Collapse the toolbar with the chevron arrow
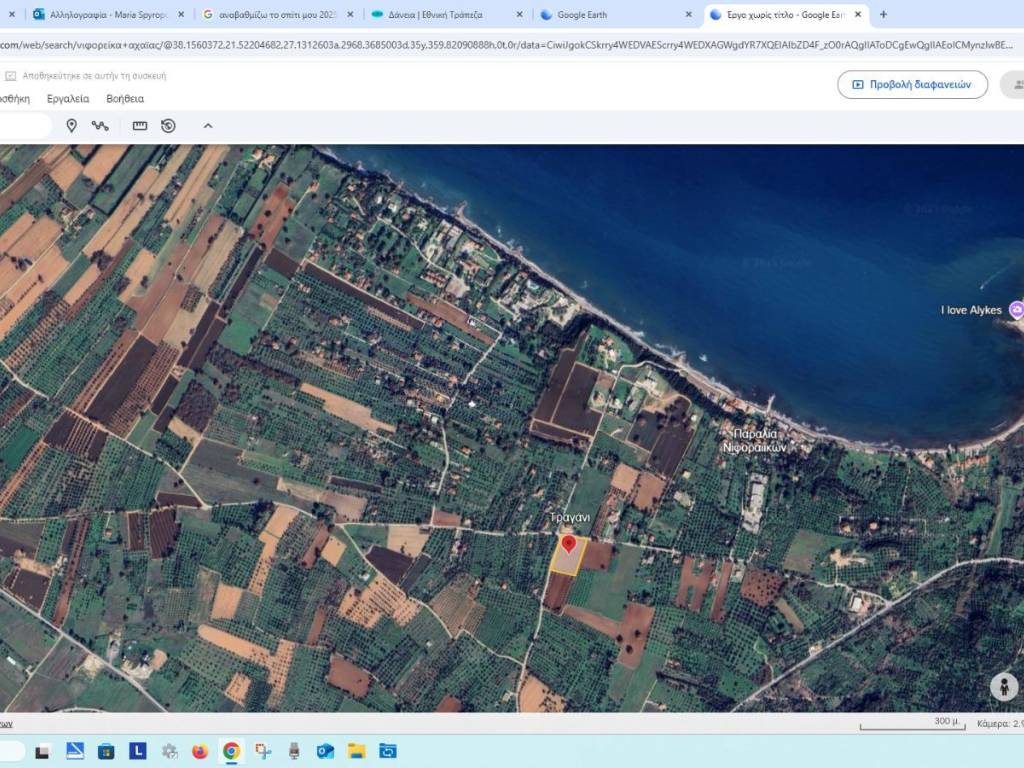 click(x=208, y=125)
